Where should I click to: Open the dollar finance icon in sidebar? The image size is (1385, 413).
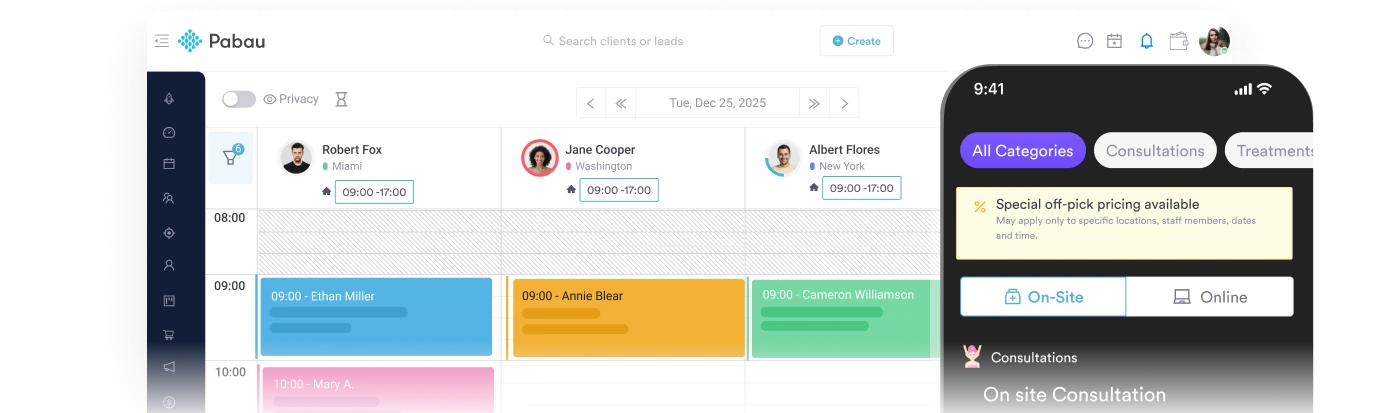tap(169, 402)
